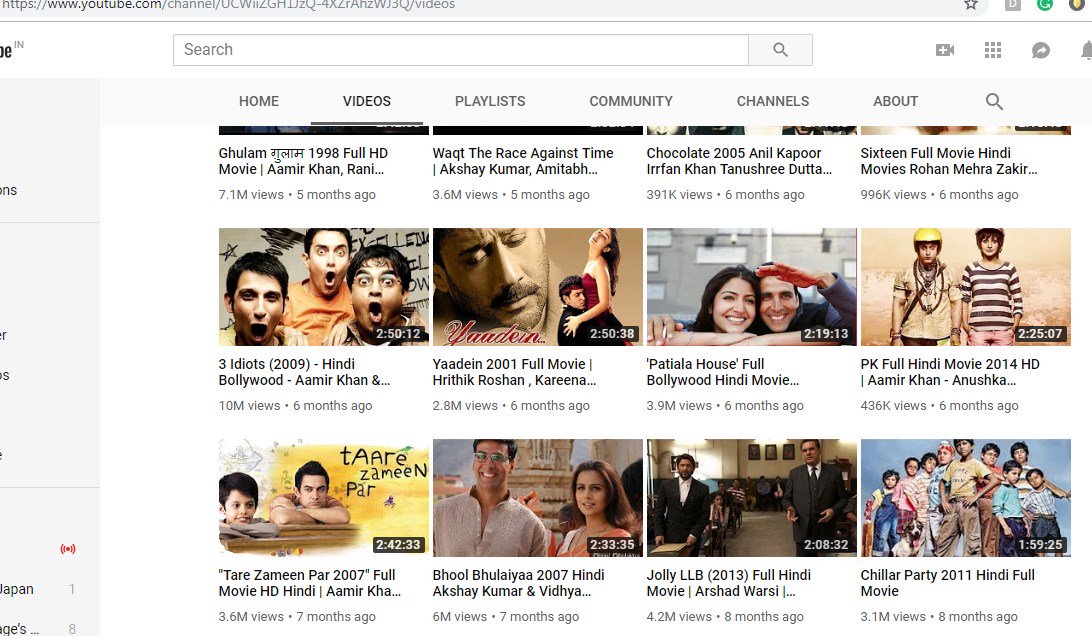The image size is (1092, 636).
Task: Click title 'Chillar Party 2011 Hindi Full Movie'
Action: [947, 583]
